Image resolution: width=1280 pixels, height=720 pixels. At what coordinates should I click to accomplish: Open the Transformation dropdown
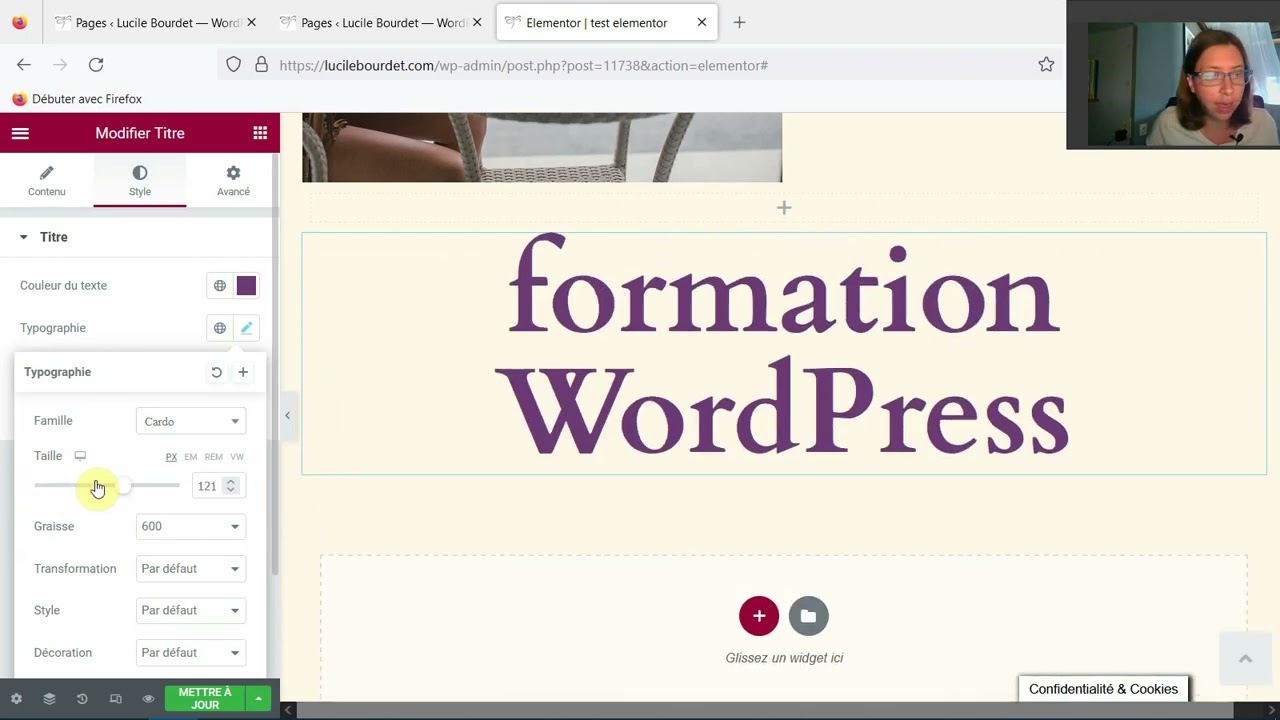tap(191, 569)
